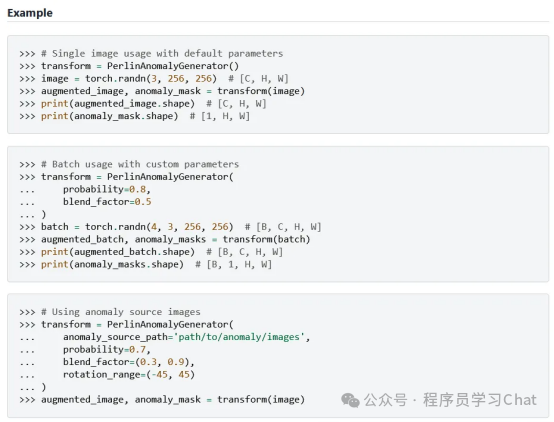Click the blend_factor=0.5 argument
The width and height of the screenshot is (554, 422).
tap(107, 202)
